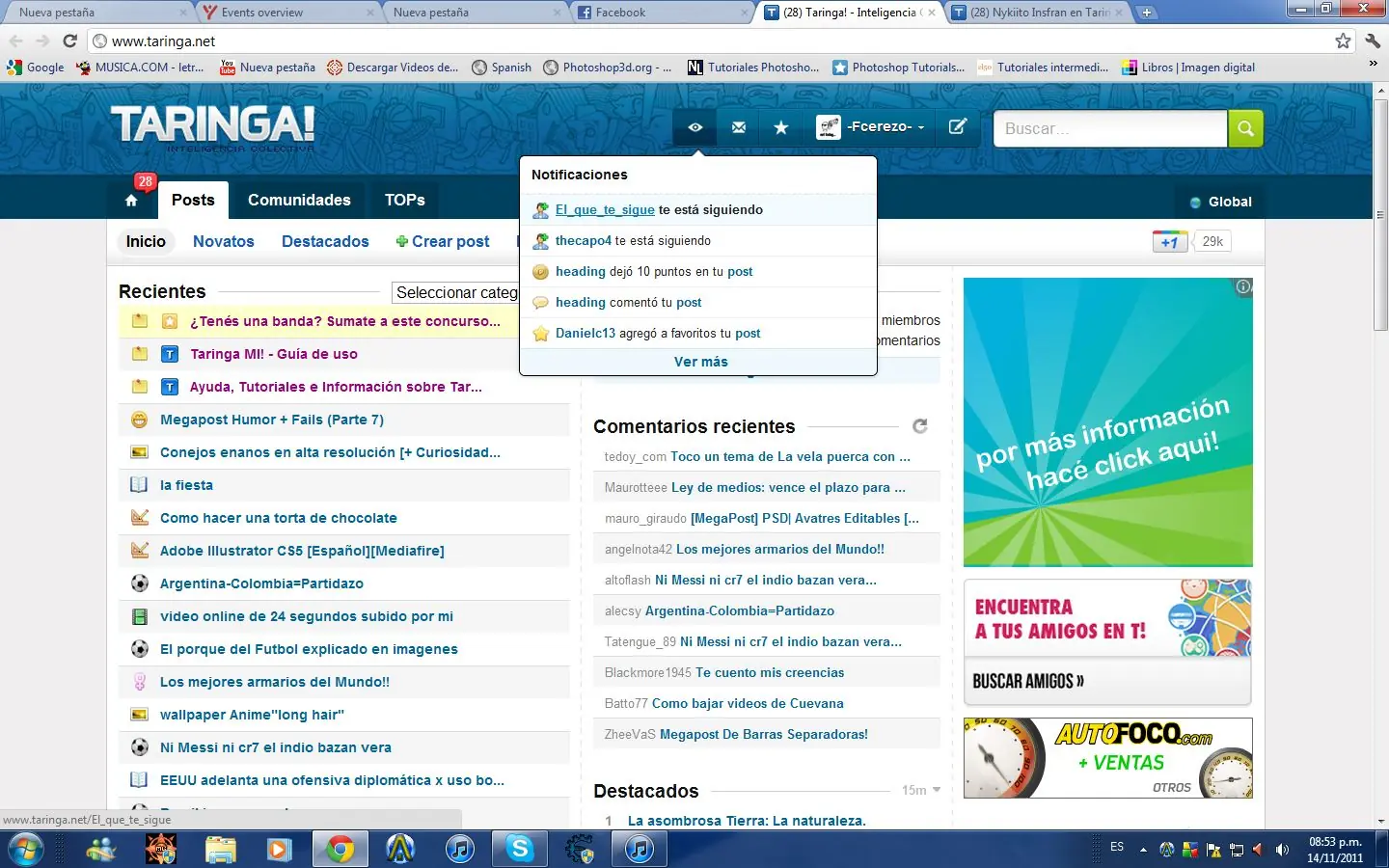The width and height of the screenshot is (1389, 868).
Task: Open Google Chrome taskbar icon
Action: tap(340, 849)
